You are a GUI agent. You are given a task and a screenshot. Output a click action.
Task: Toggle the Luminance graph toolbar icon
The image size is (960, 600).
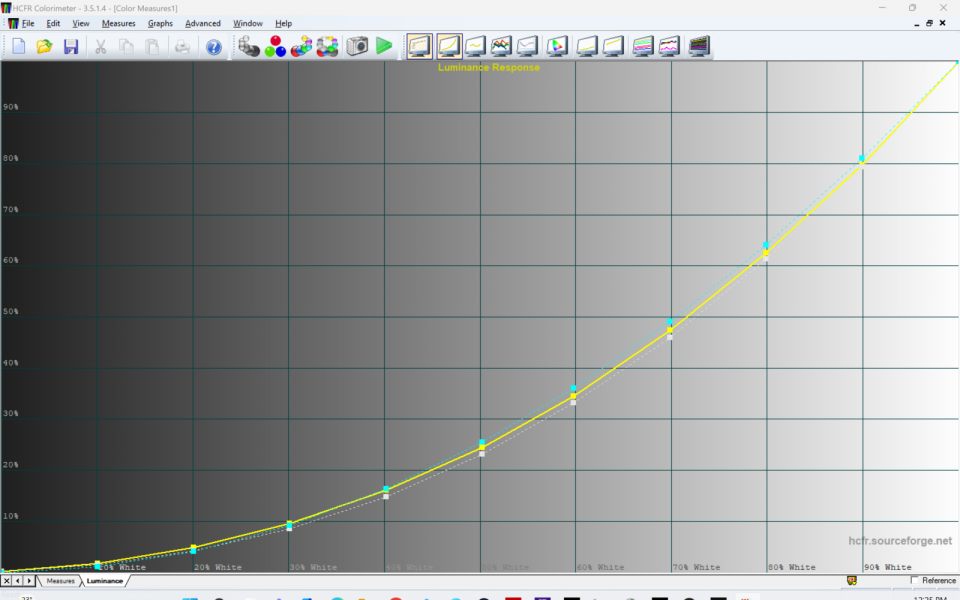[449, 47]
